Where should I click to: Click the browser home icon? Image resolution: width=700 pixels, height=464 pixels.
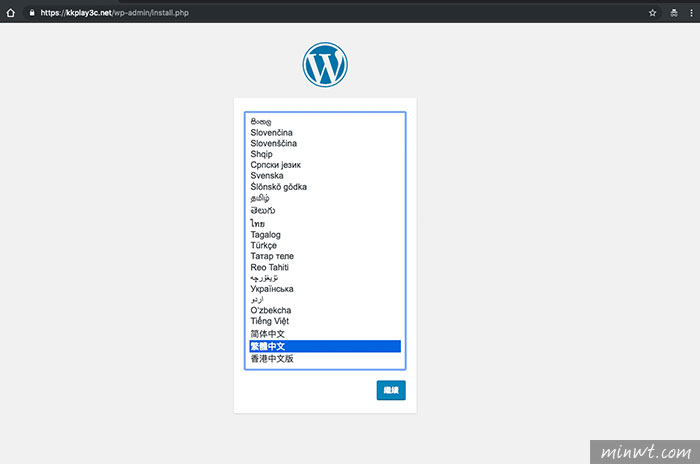click(x=11, y=13)
